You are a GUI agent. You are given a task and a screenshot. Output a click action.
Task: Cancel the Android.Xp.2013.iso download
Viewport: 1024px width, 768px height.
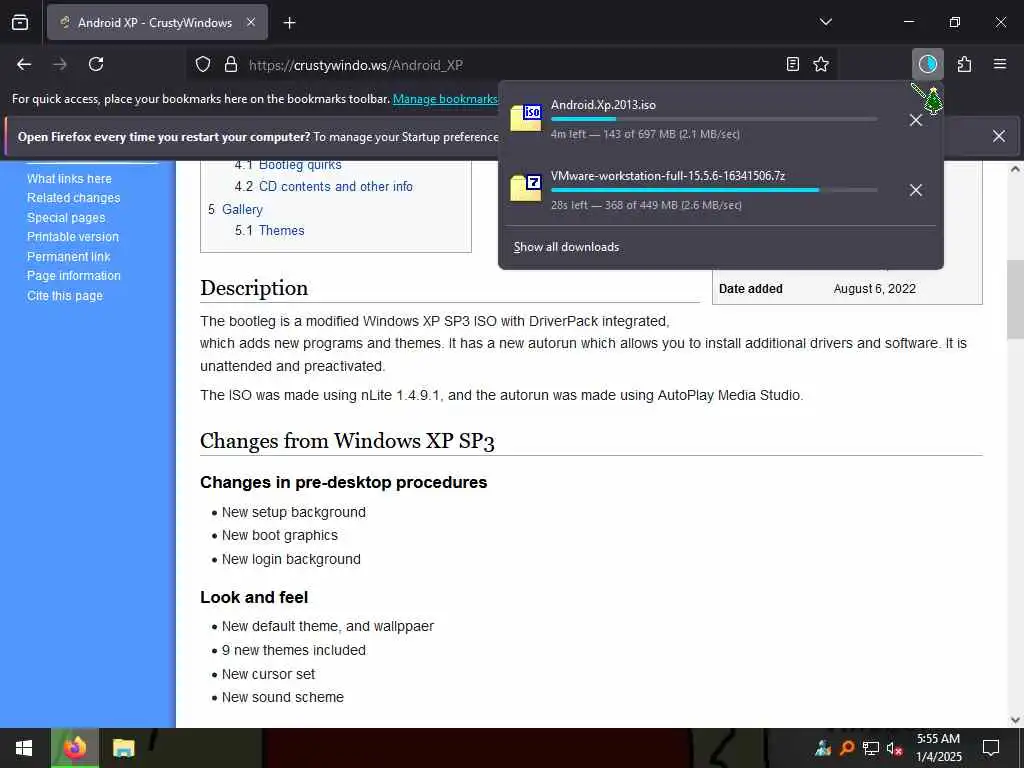[916, 120]
